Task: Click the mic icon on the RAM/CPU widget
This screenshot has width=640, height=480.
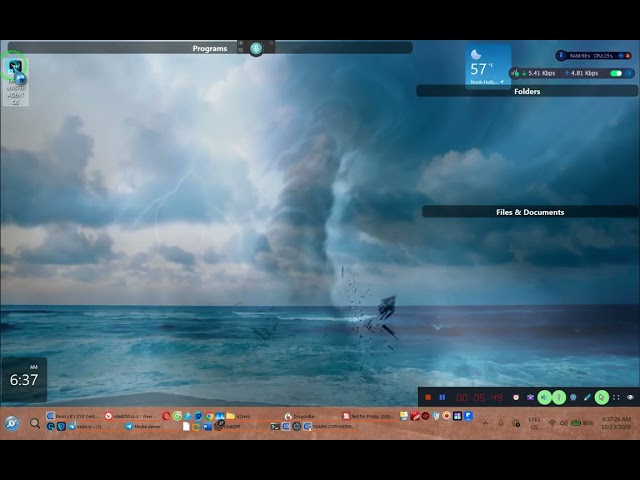Action: [x=561, y=55]
